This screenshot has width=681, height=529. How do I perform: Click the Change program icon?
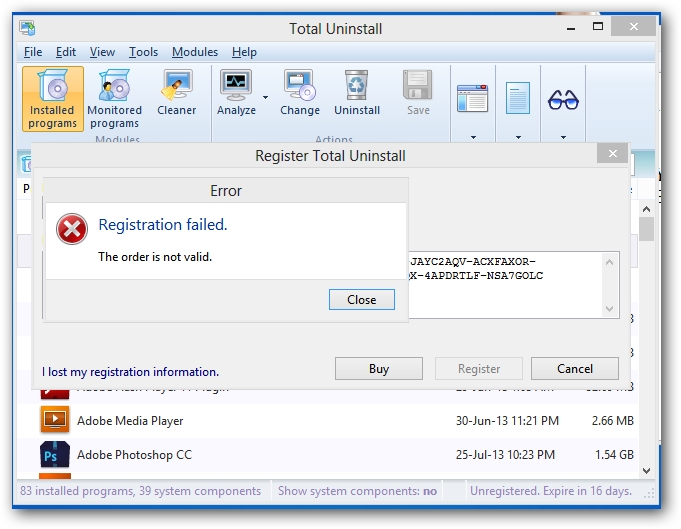(300, 94)
